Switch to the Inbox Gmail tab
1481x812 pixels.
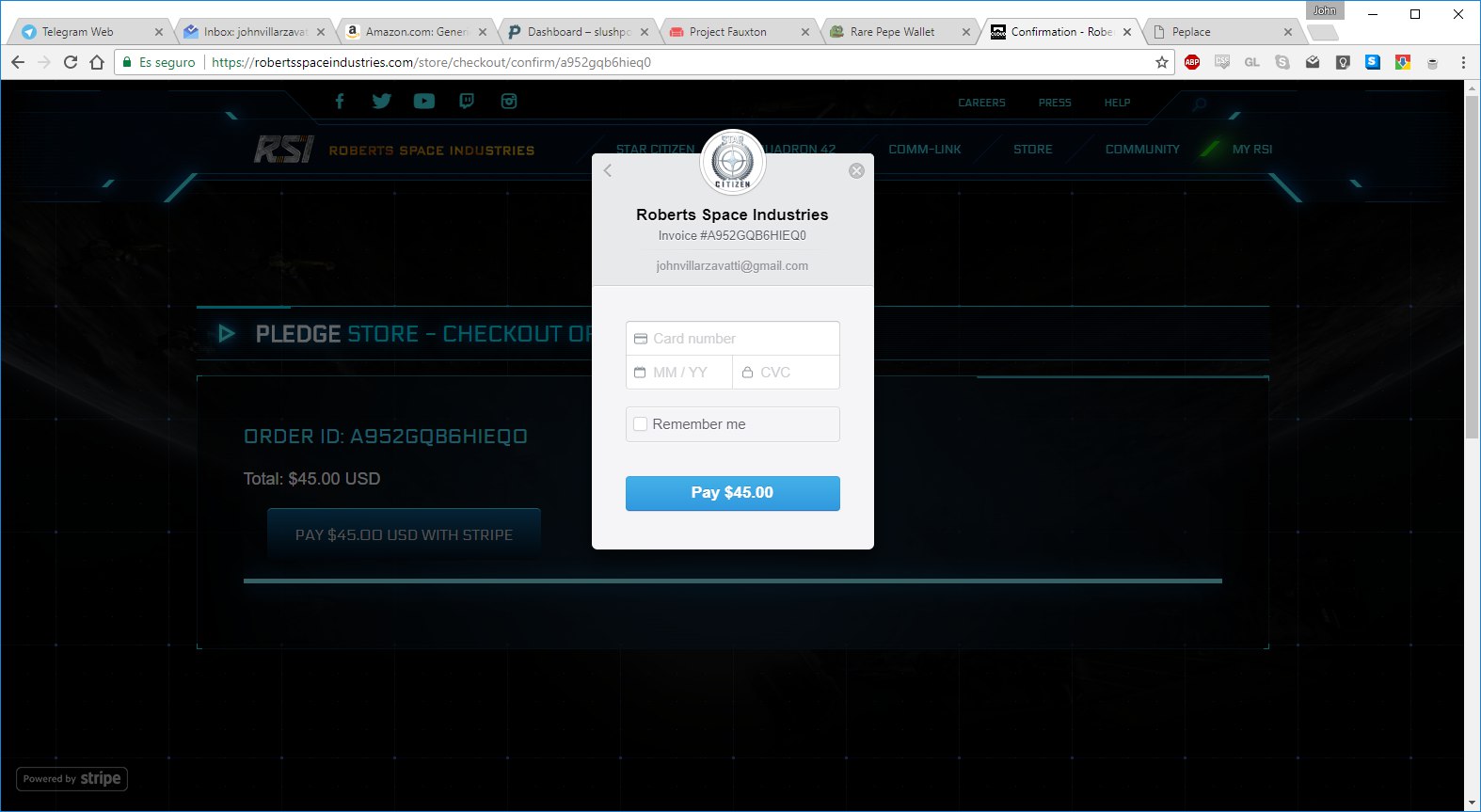[254, 32]
